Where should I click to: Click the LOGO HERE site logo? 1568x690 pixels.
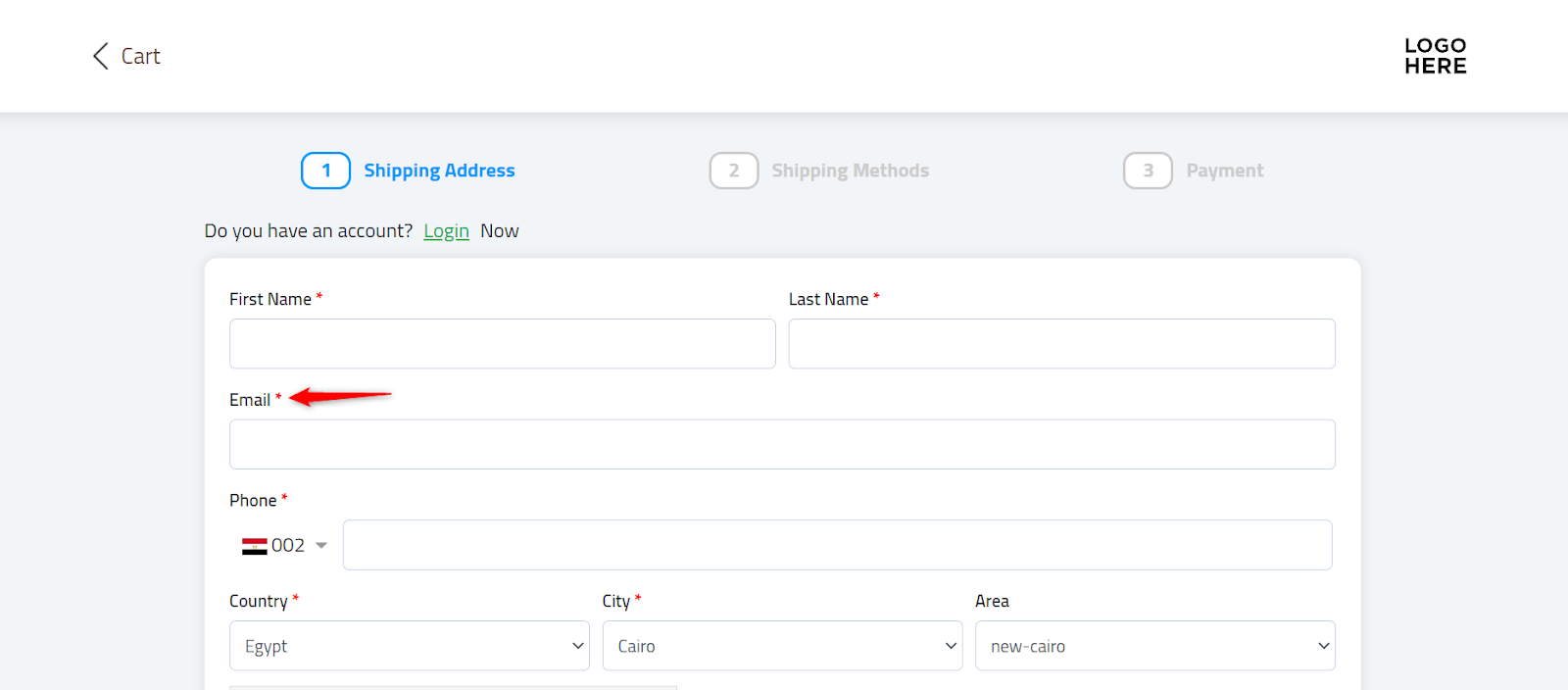pos(1435,56)
